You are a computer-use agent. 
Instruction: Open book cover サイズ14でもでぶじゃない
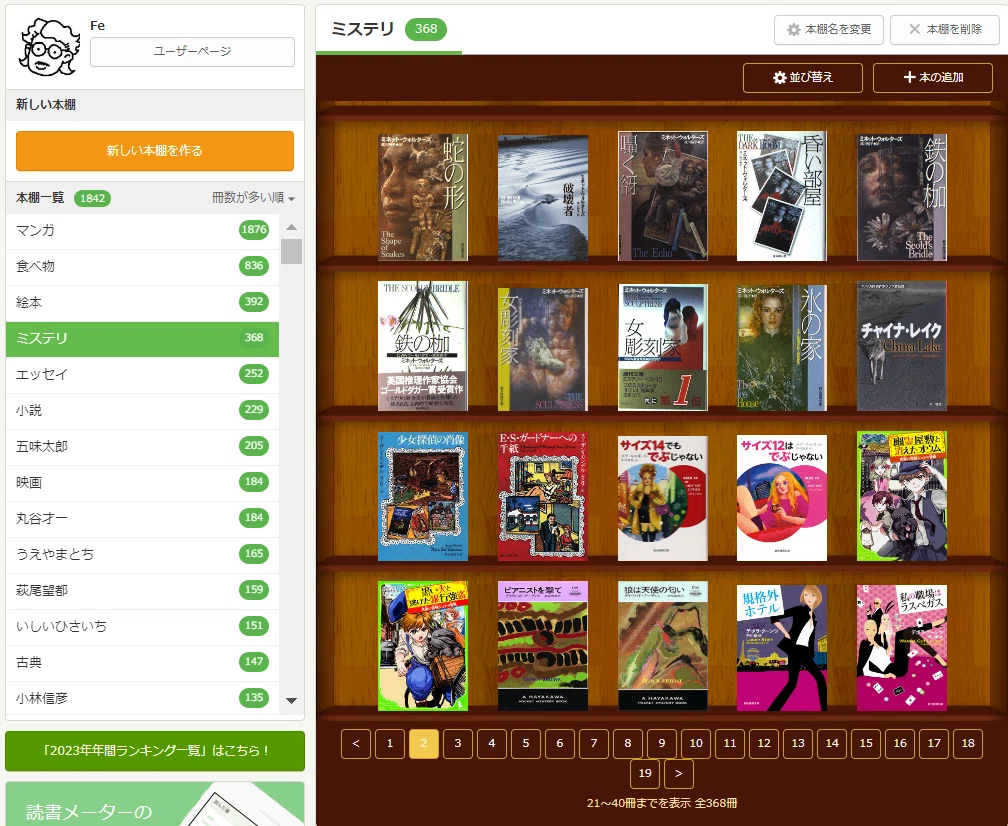[x=663, y=498]
